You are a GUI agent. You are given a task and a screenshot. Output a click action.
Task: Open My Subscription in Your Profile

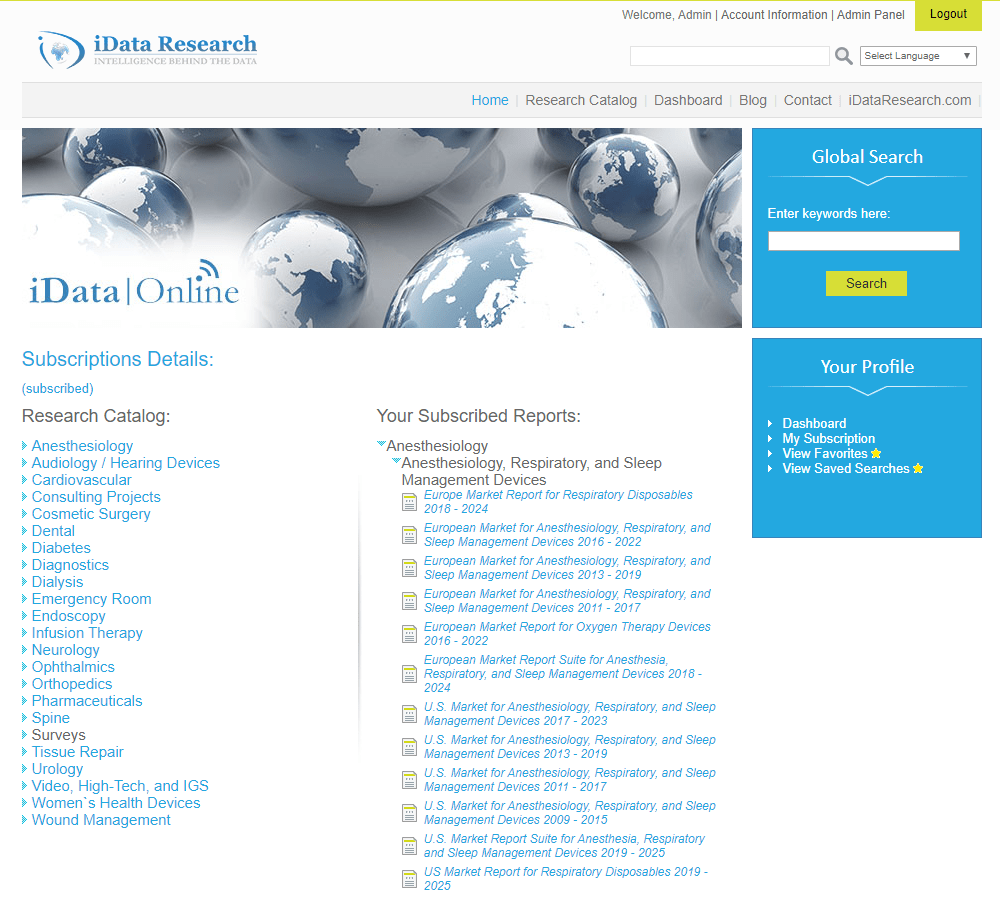coord(828,438)
